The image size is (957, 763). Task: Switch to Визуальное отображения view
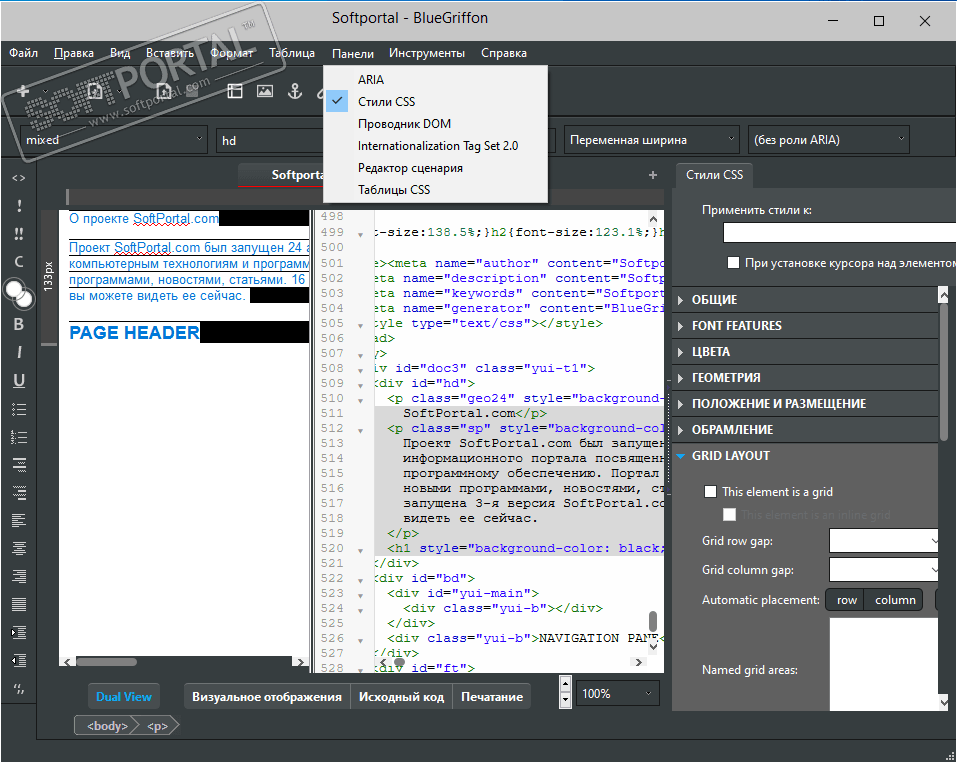tap(267, 697)
